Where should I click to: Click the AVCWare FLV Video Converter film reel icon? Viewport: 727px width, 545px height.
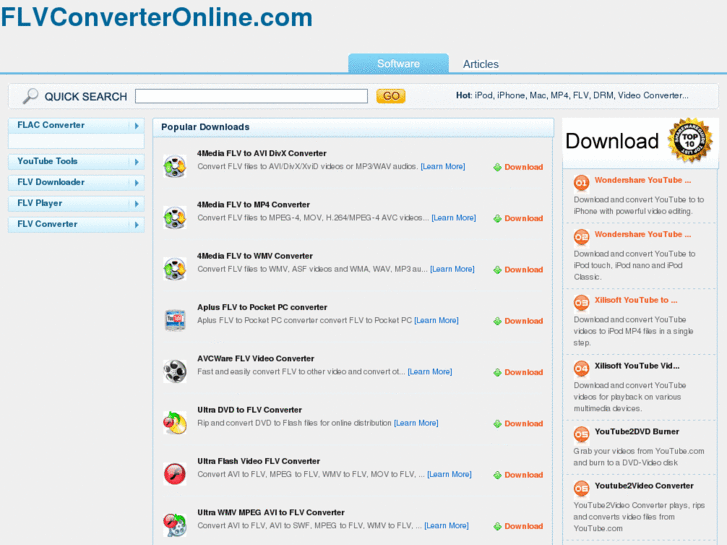click(x=175, y=372)
